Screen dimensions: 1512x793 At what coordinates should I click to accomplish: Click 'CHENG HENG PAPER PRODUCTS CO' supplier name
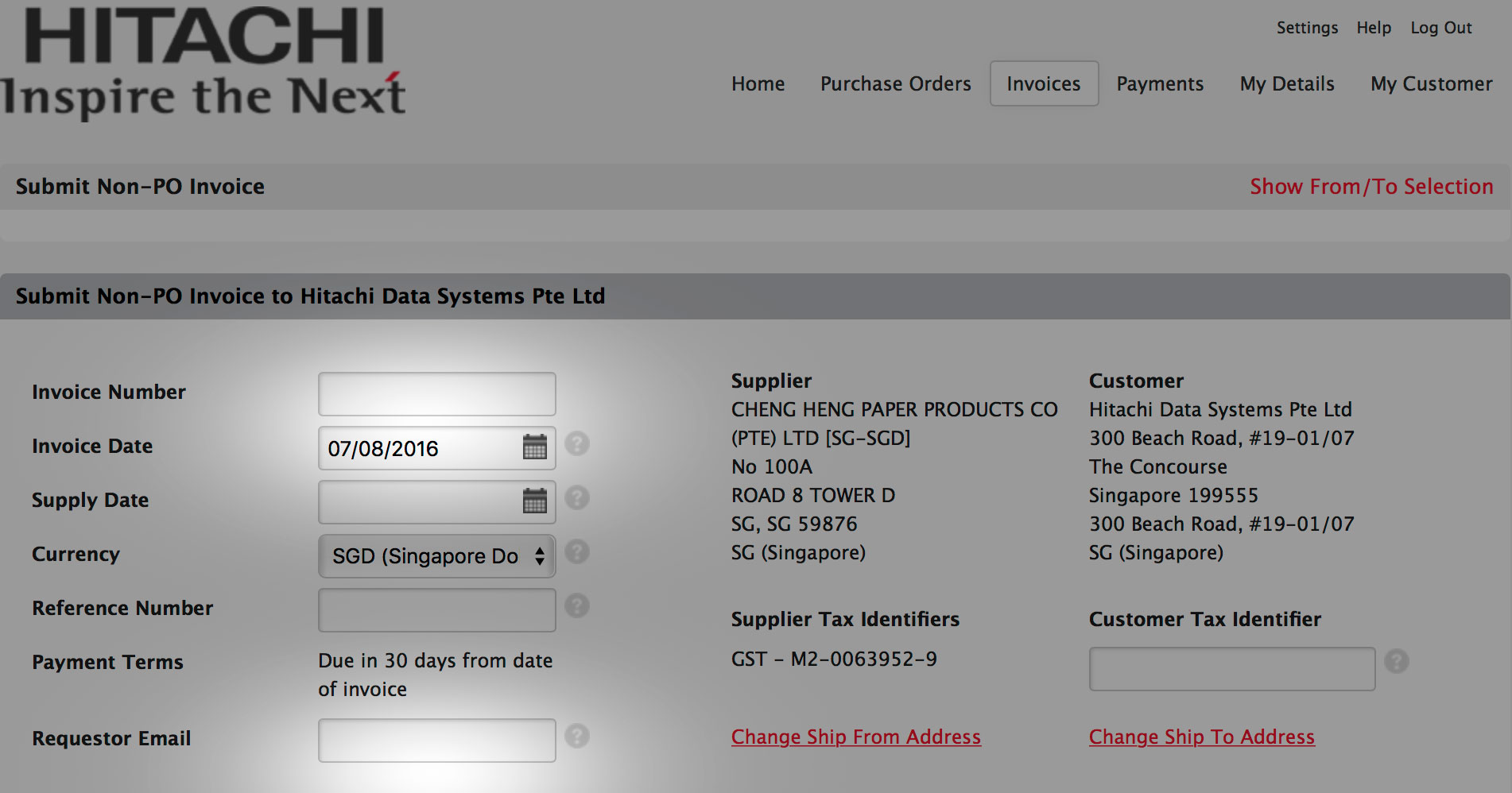(894, 409)
